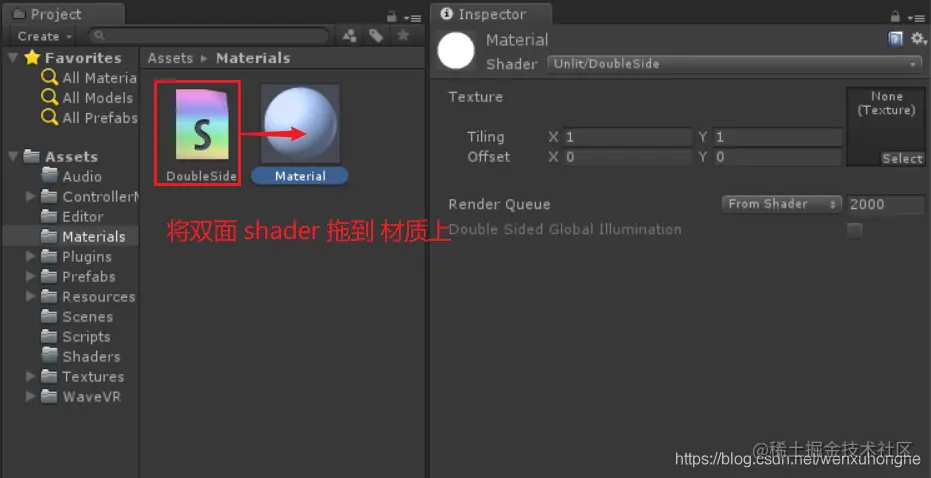The height and width of the screenshot is (478, 931).
Task: Click the Offset X value field
Action: 627,157
